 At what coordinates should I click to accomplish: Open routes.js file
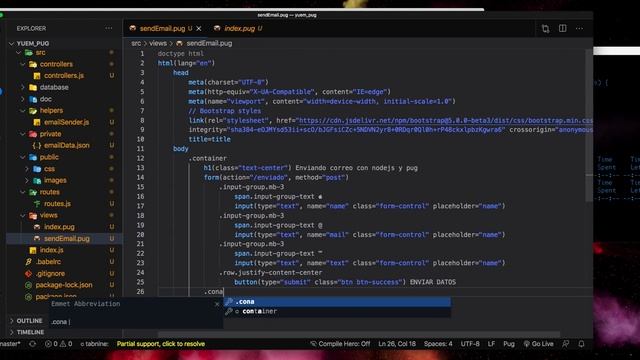click(x=57, y=204)
